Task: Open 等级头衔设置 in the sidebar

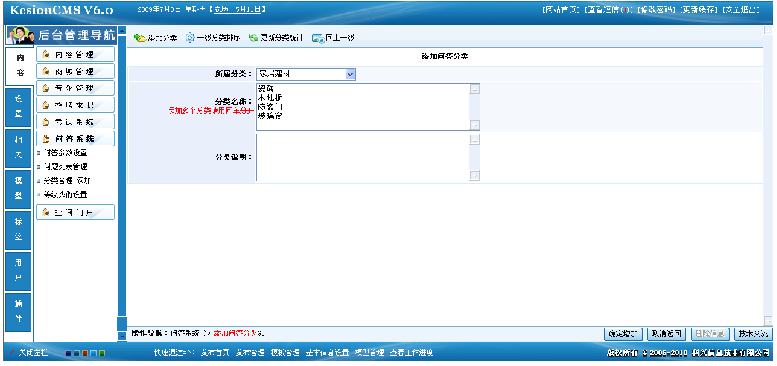Action: (65, 195)
